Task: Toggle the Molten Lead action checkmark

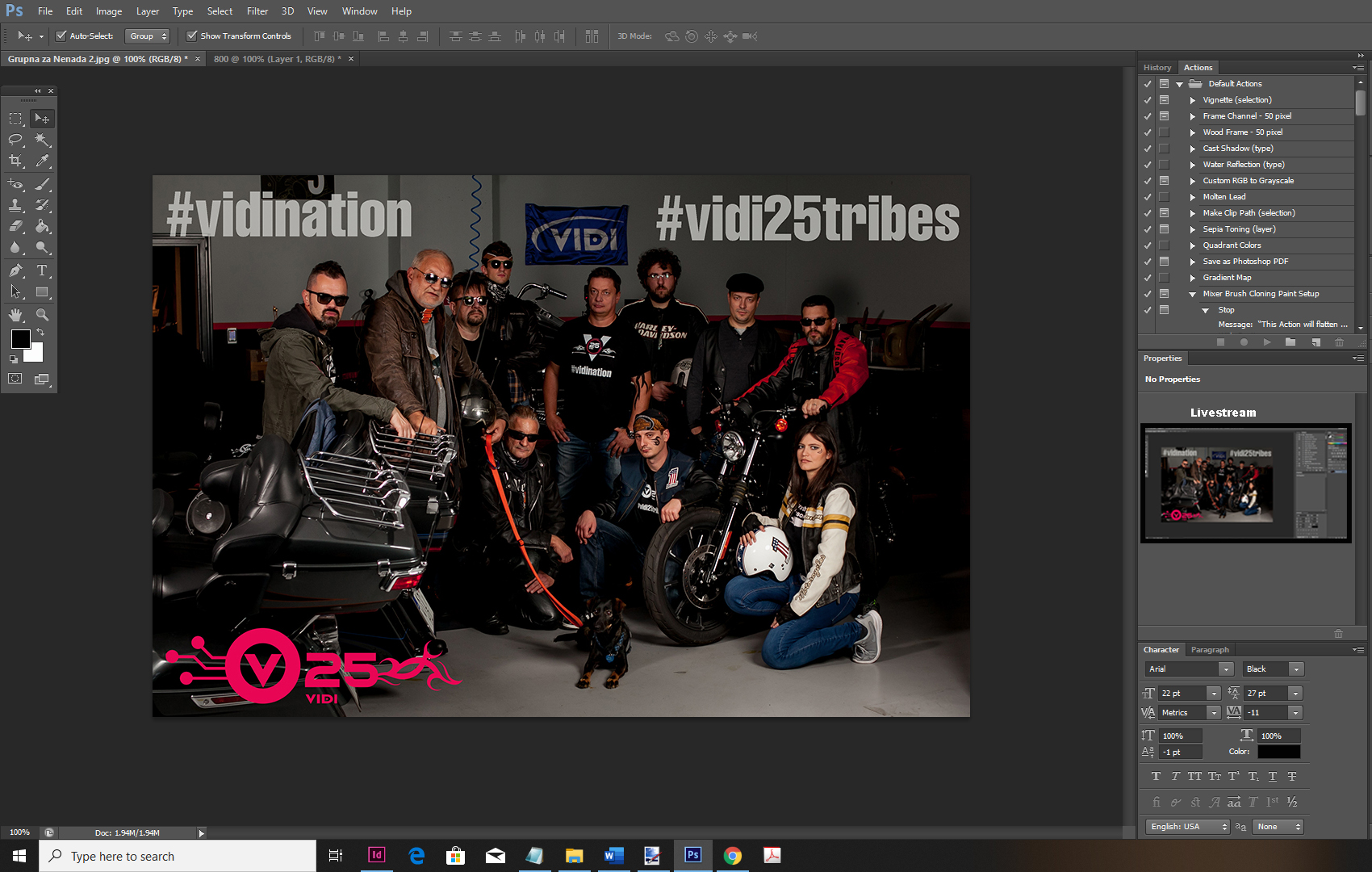Action: tap(1148, 197)
